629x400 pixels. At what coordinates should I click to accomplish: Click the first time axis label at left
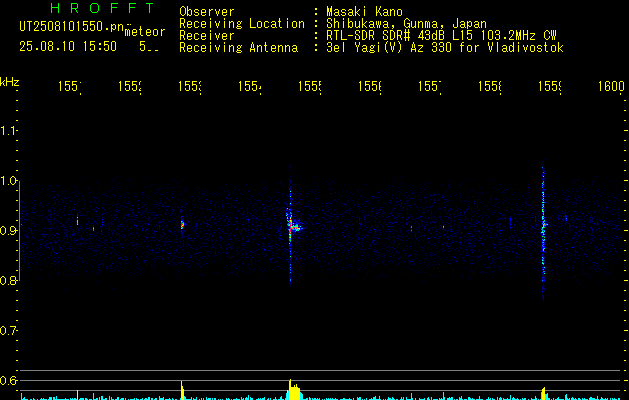pos(70,86)
